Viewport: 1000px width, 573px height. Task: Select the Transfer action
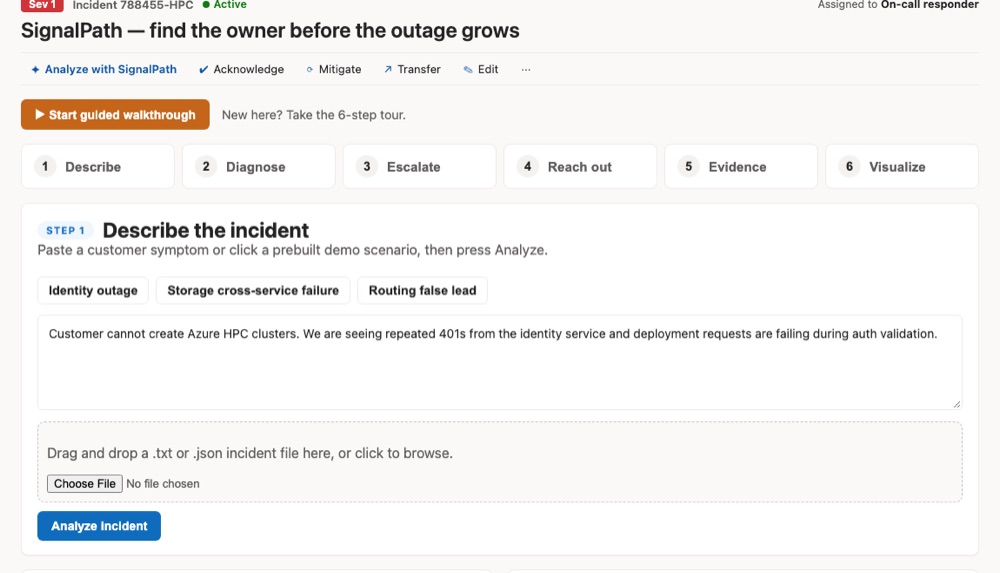tap(412, 70)
